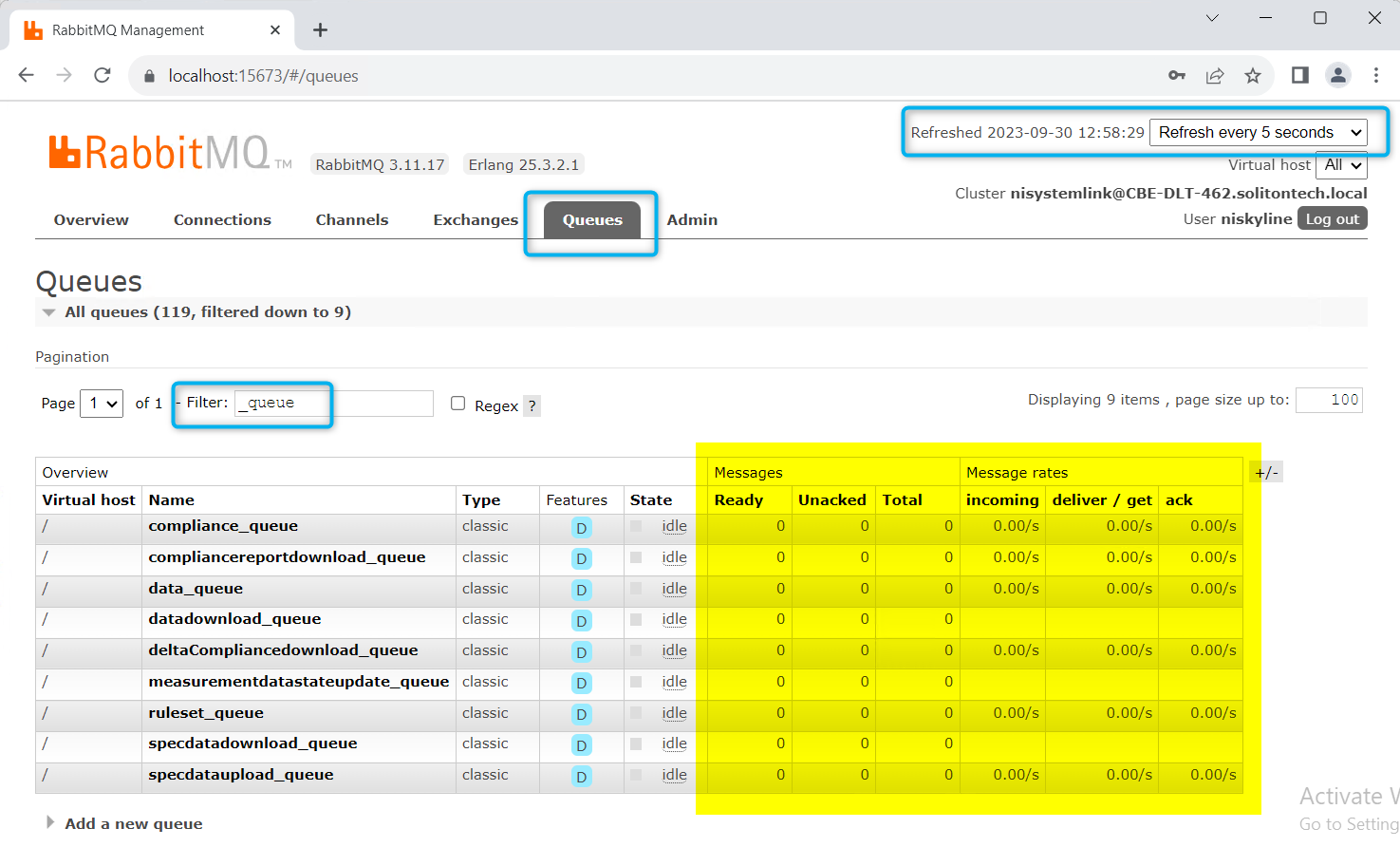The width and height of the screenshot is (1400, 847).
Task: Open saved passwords key icon
Action: pyautogui.click(x=1177, y=76)
